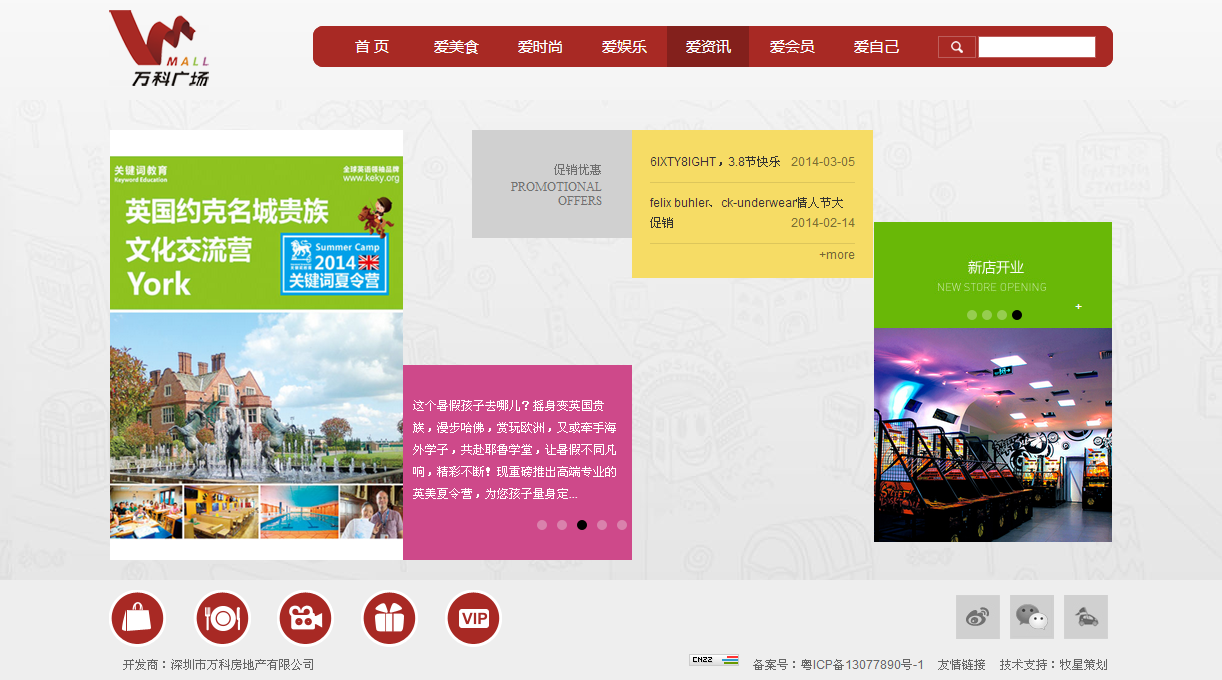Open the 首页 menu item
The image size is (1222, 680).
[x=371, y=46]
